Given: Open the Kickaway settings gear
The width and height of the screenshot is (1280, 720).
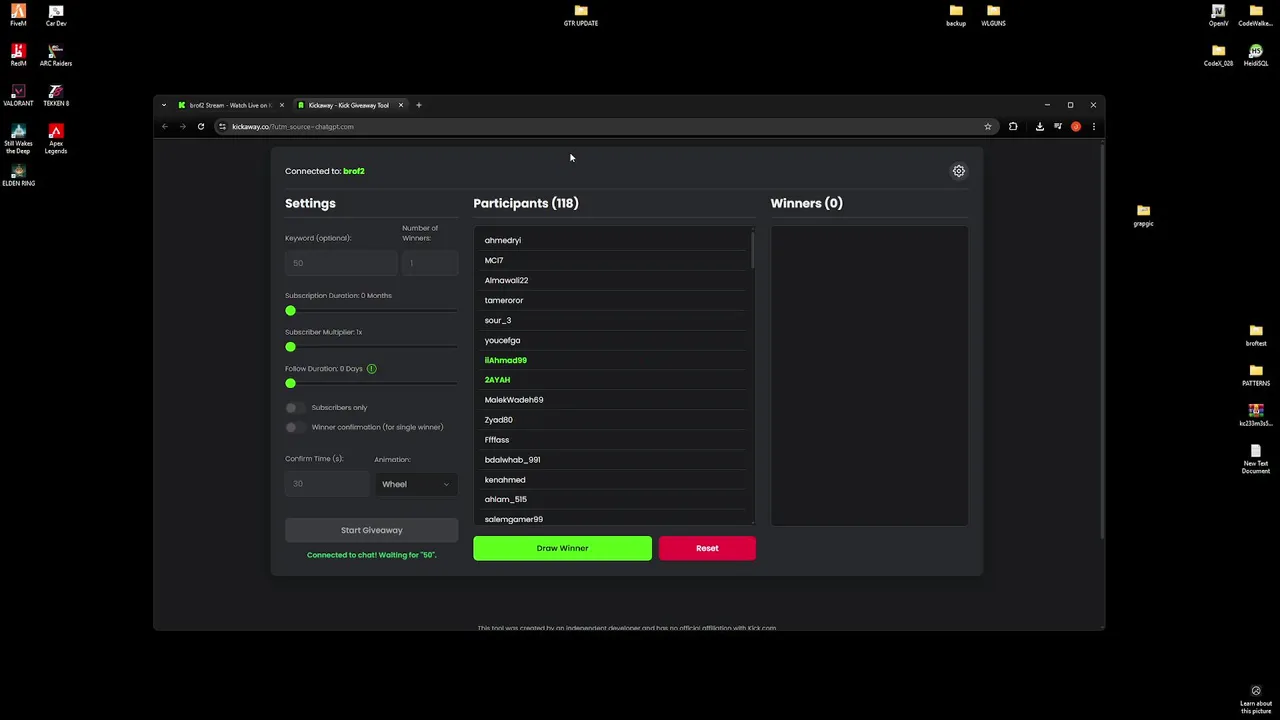Looking at the screenshot, I should click(x=959, y=171).
